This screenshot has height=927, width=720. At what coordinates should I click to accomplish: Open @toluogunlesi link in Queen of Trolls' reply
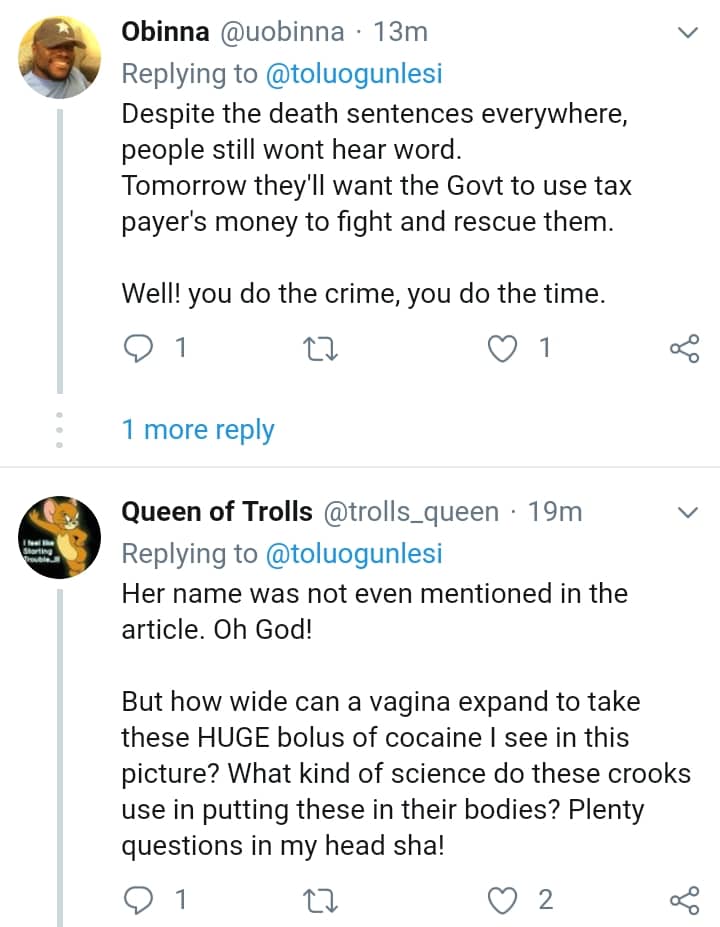coord(354,553)
